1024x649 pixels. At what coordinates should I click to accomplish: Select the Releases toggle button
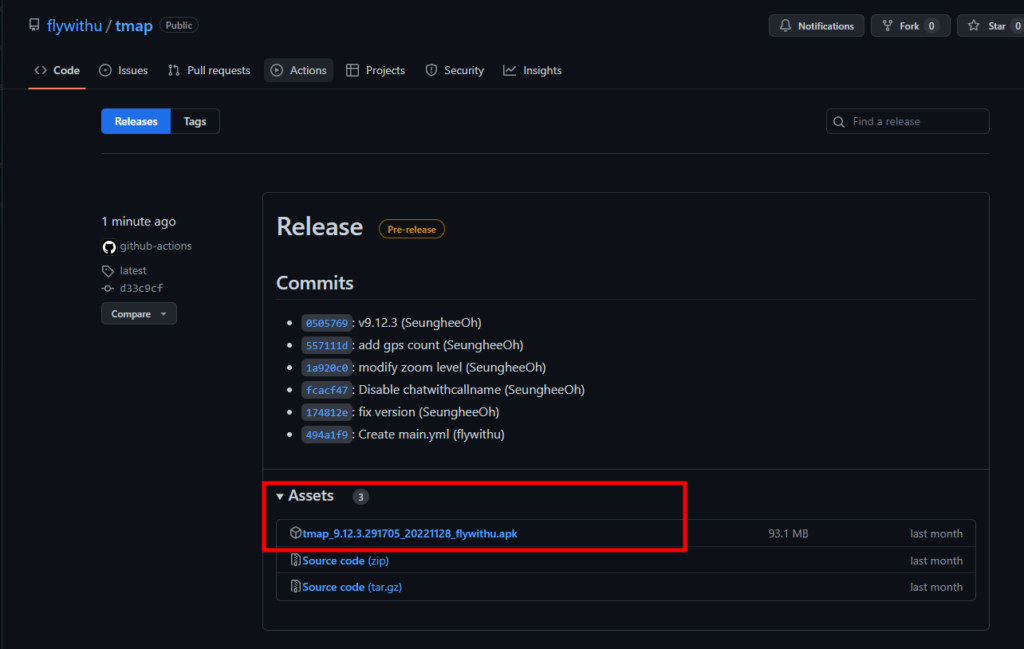coord(136,122)
